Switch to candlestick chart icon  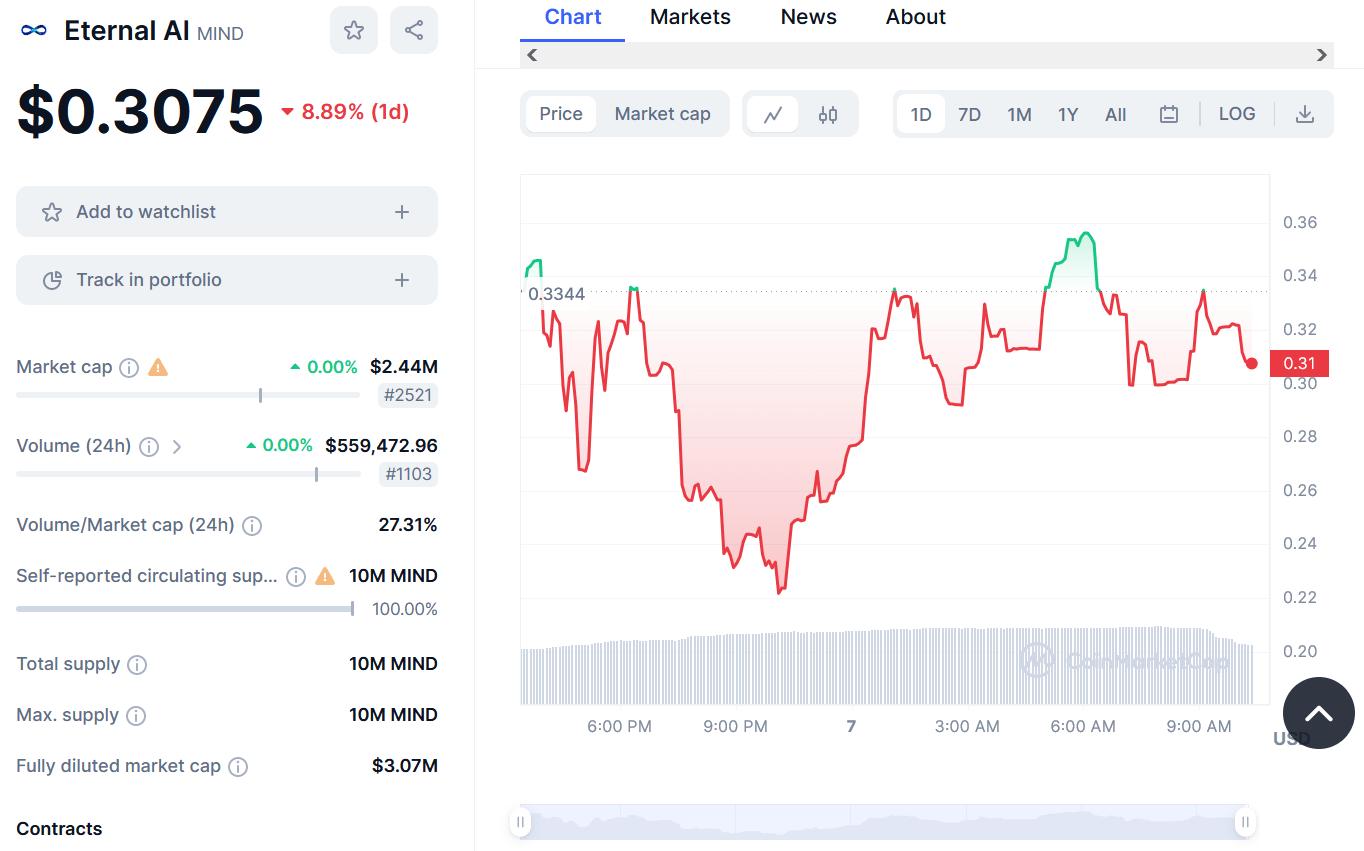click(828, 114)
